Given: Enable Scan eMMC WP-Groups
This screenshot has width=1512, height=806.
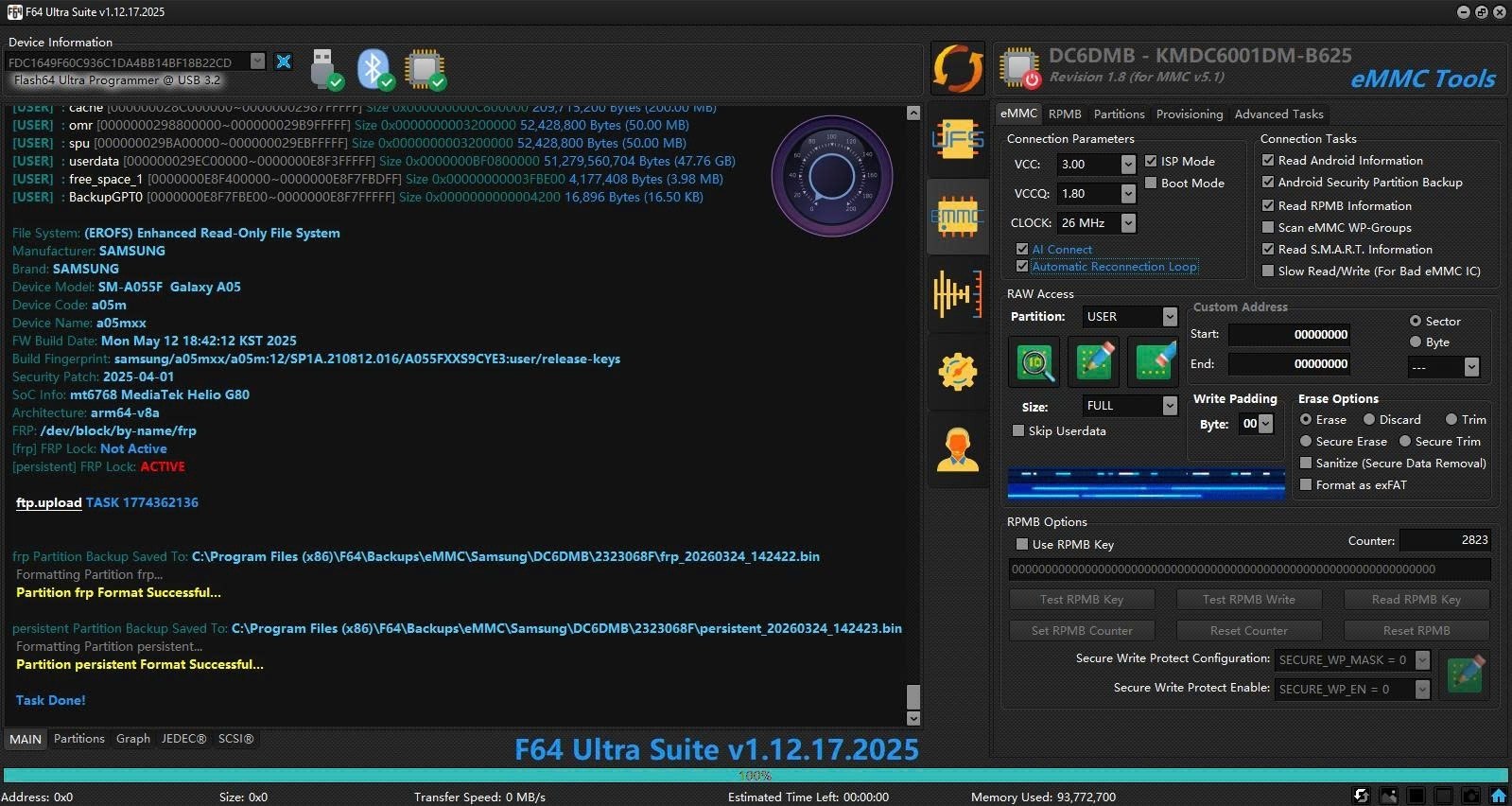Looking at the screenshot, I should (x=1268, y=227).
